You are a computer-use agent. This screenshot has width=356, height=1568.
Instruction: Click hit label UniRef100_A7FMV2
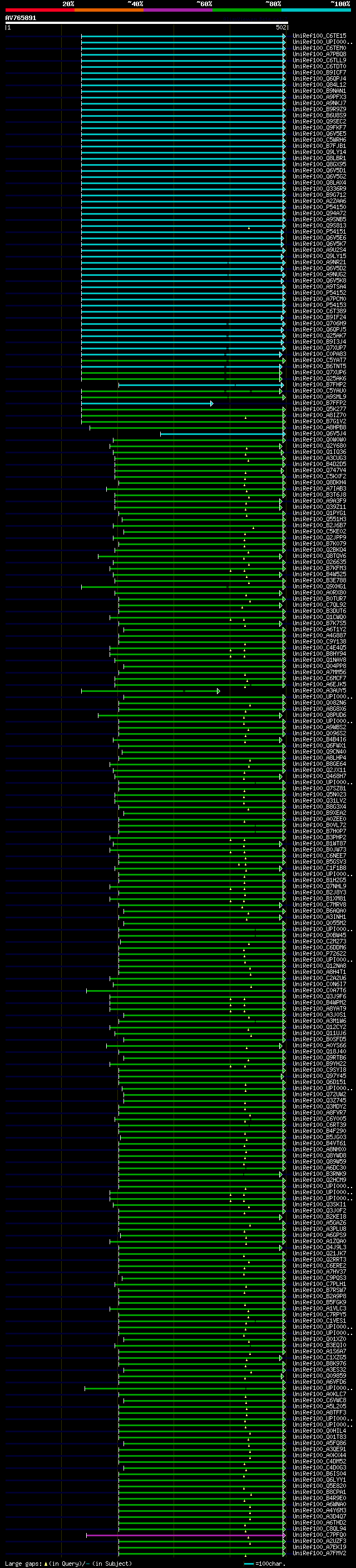[319, 1554]
